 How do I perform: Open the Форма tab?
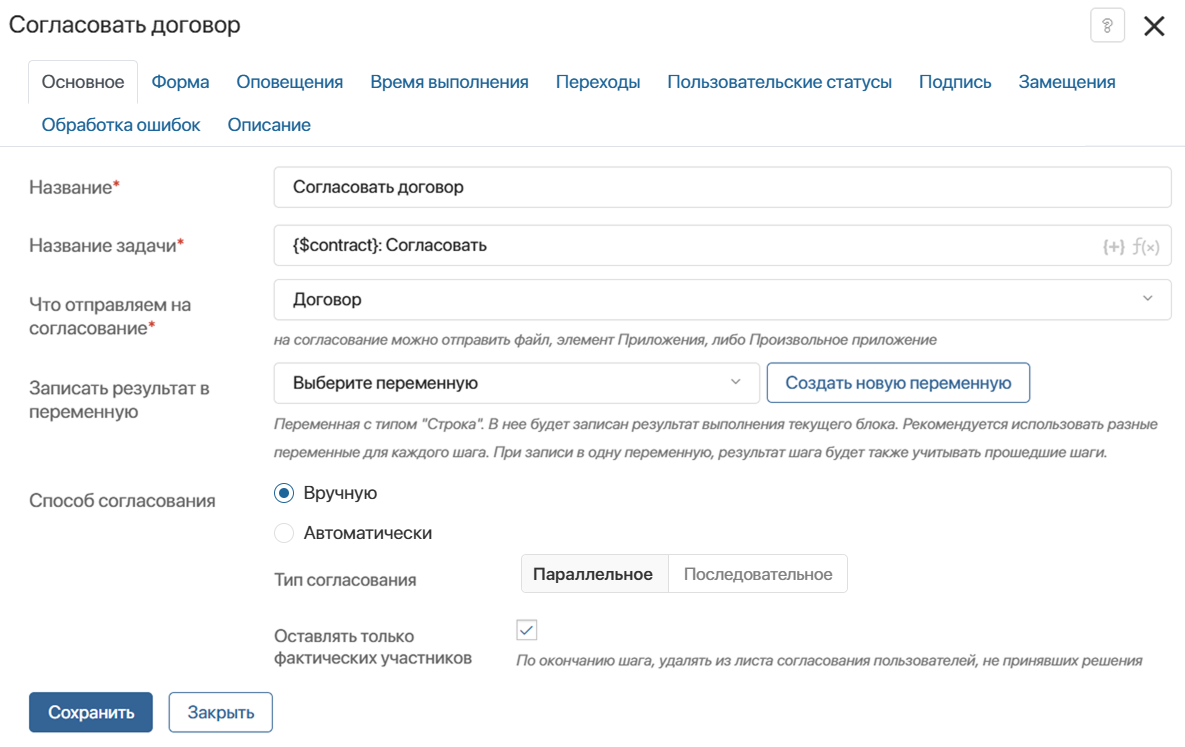pyautogui.click(x=181, y=82)
